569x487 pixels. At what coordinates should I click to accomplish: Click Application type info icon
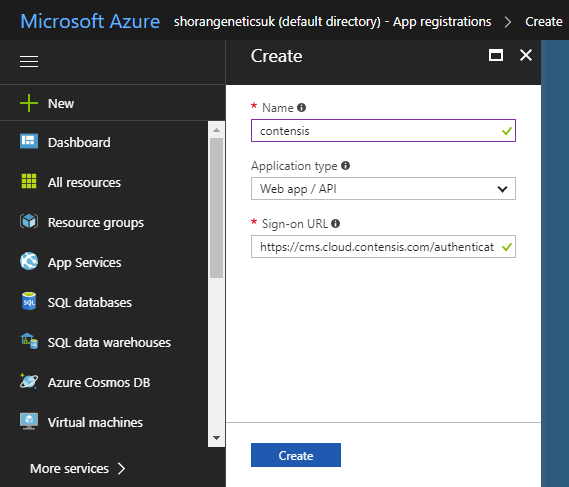coord(345,165)
